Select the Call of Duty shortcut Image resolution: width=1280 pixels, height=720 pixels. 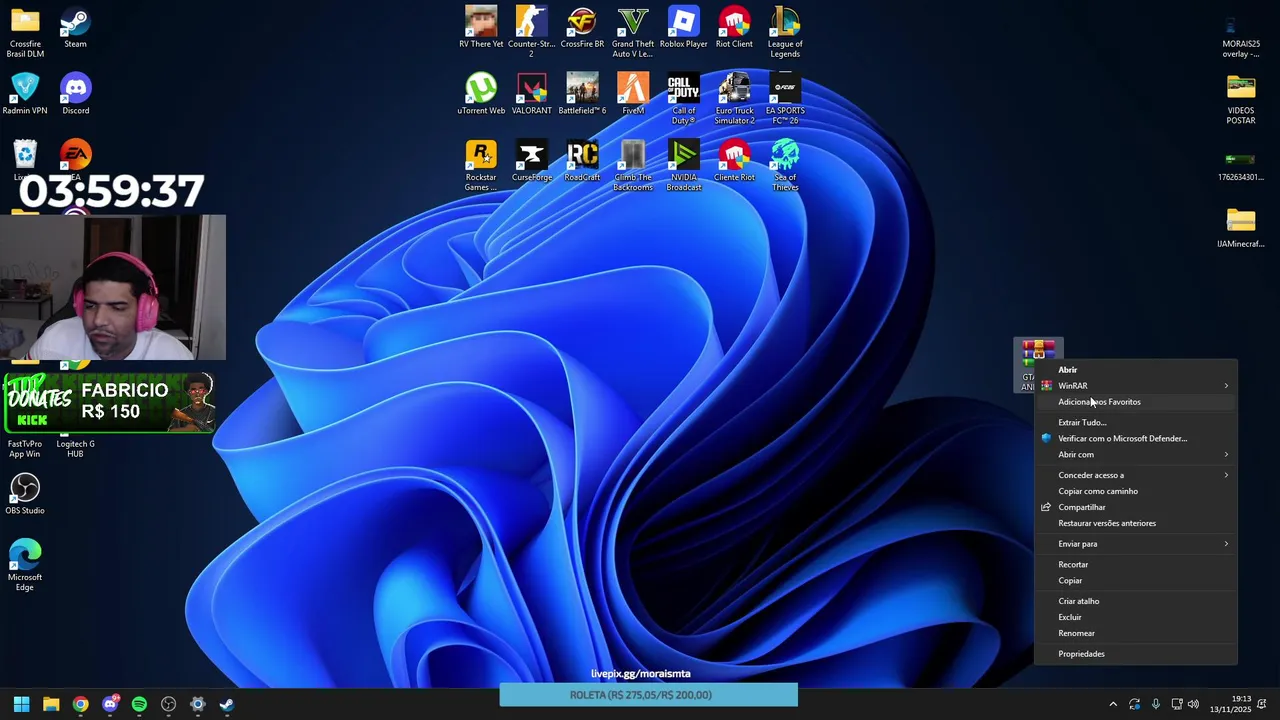click(x=683, y=99)
